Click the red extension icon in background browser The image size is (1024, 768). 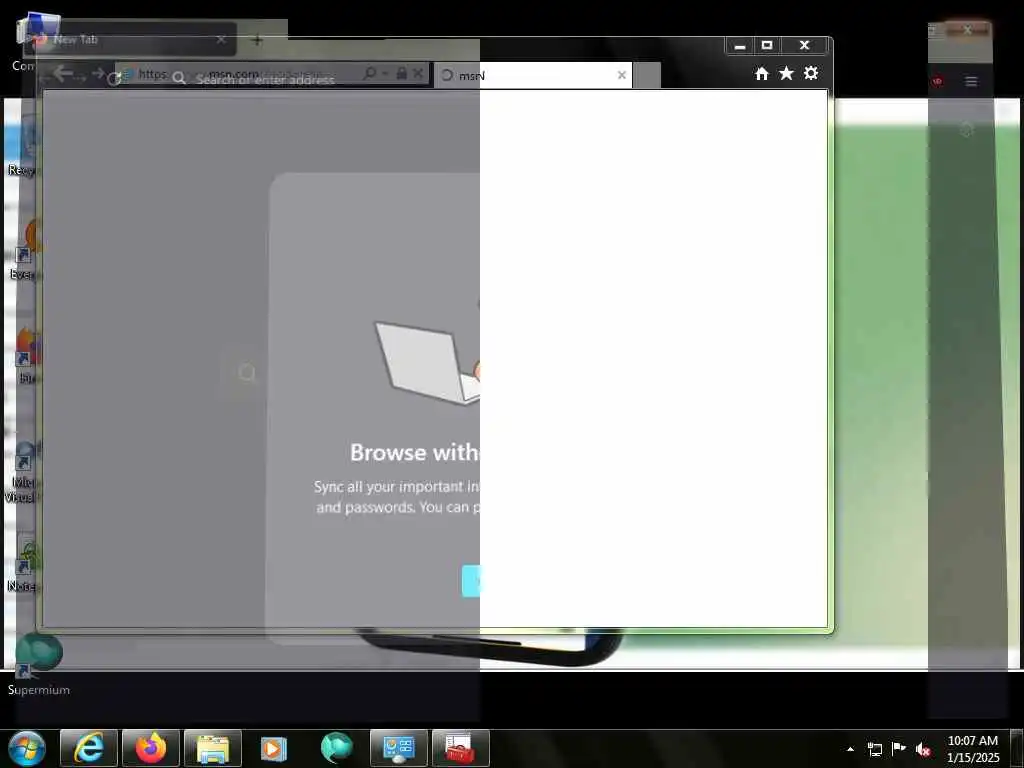938,82
